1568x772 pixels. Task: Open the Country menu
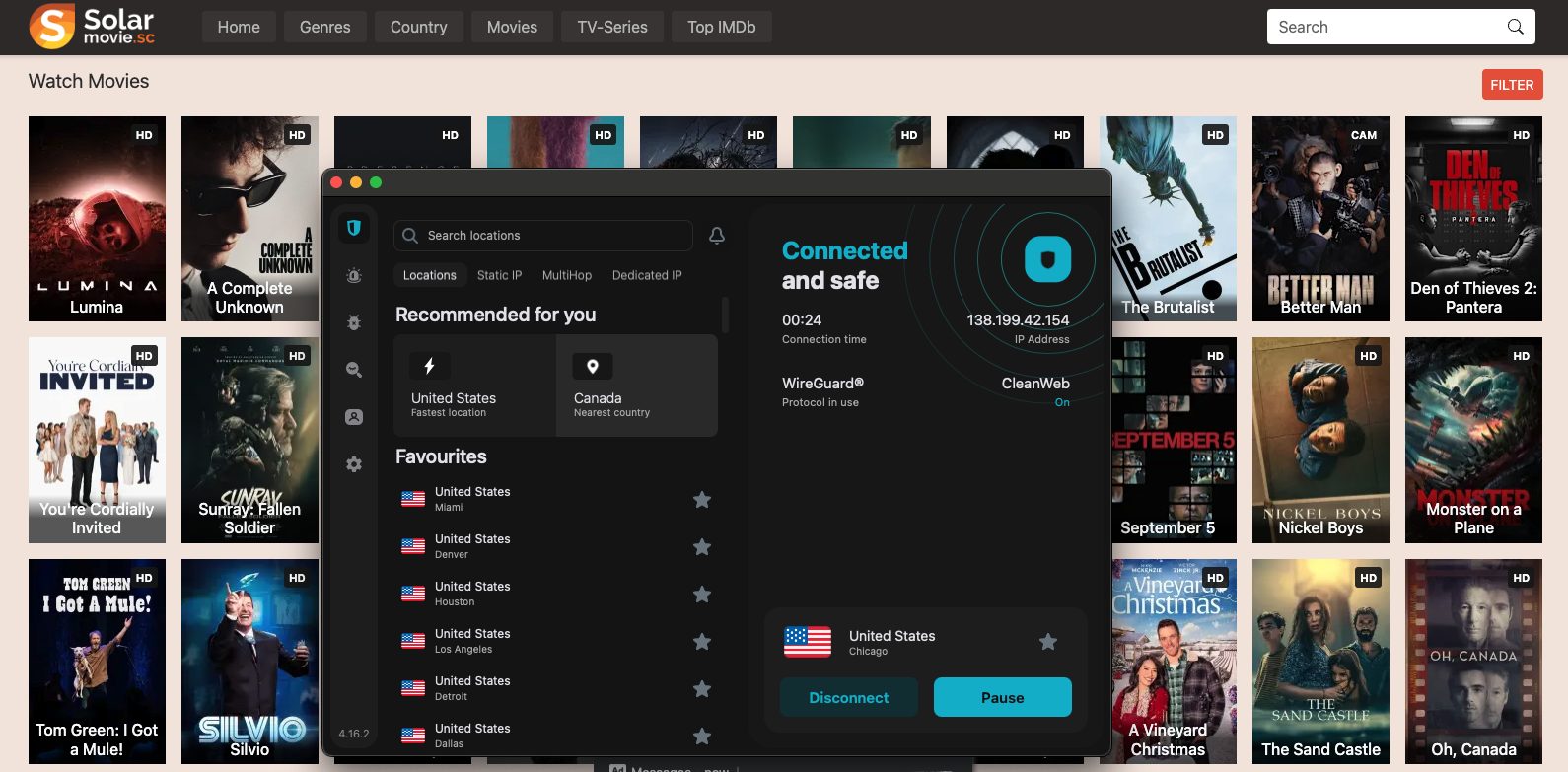[419, 27]
